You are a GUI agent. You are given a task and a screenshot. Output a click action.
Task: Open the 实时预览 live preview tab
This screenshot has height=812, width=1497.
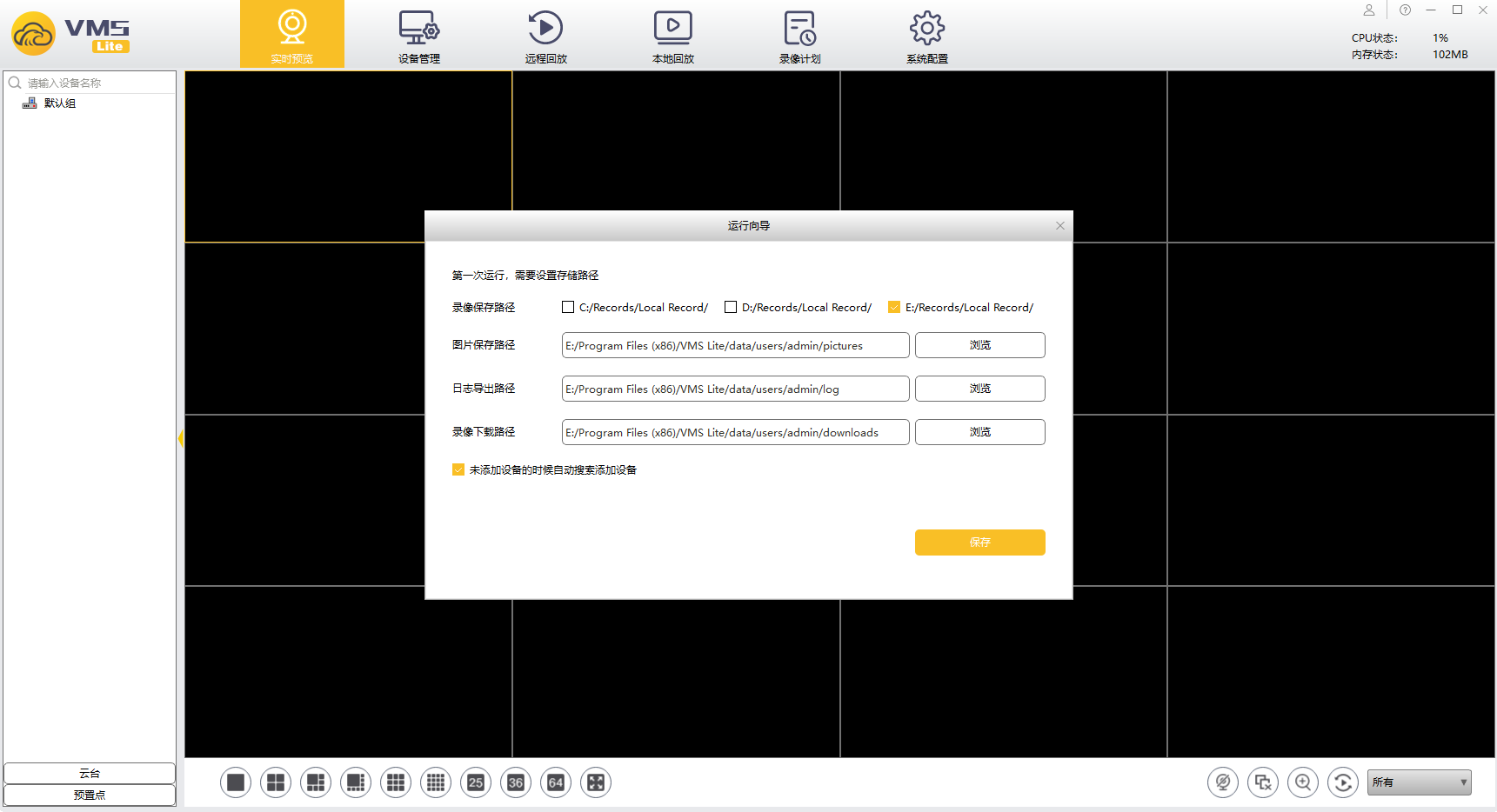click(292, 34)
